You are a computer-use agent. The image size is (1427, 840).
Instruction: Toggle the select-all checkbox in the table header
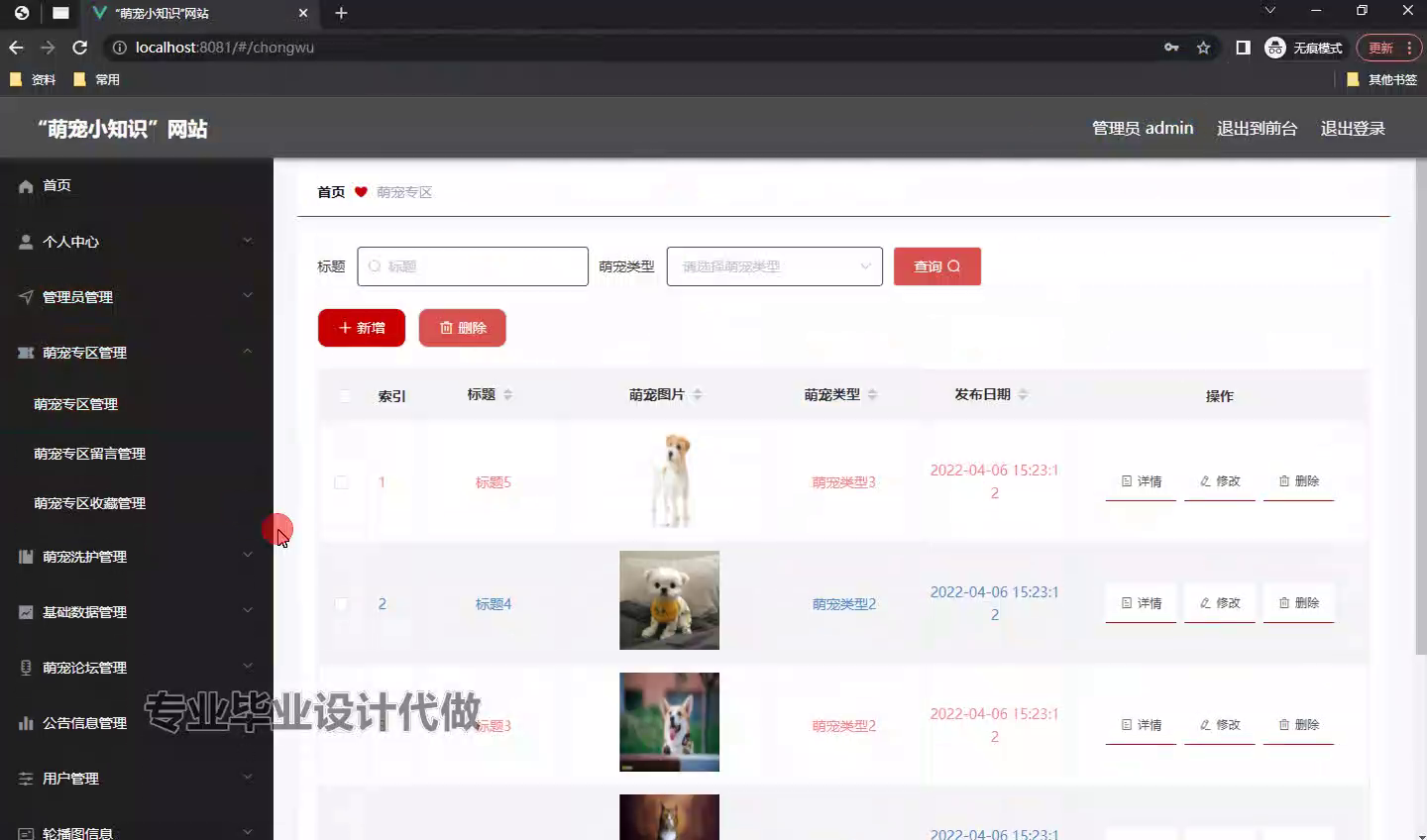click(x=344, y=396)
